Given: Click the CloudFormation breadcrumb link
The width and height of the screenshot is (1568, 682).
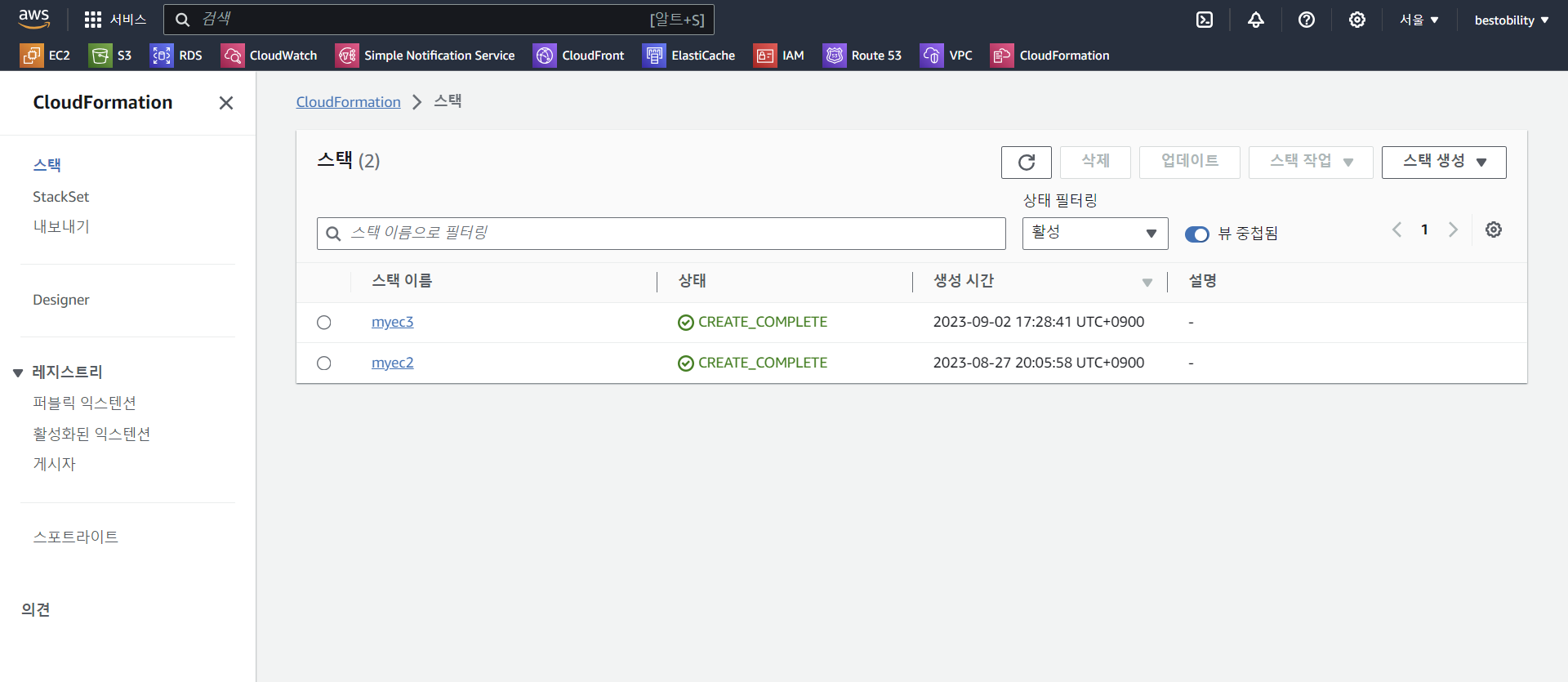Looking at the screenshot, I should (x=349, y=102).
